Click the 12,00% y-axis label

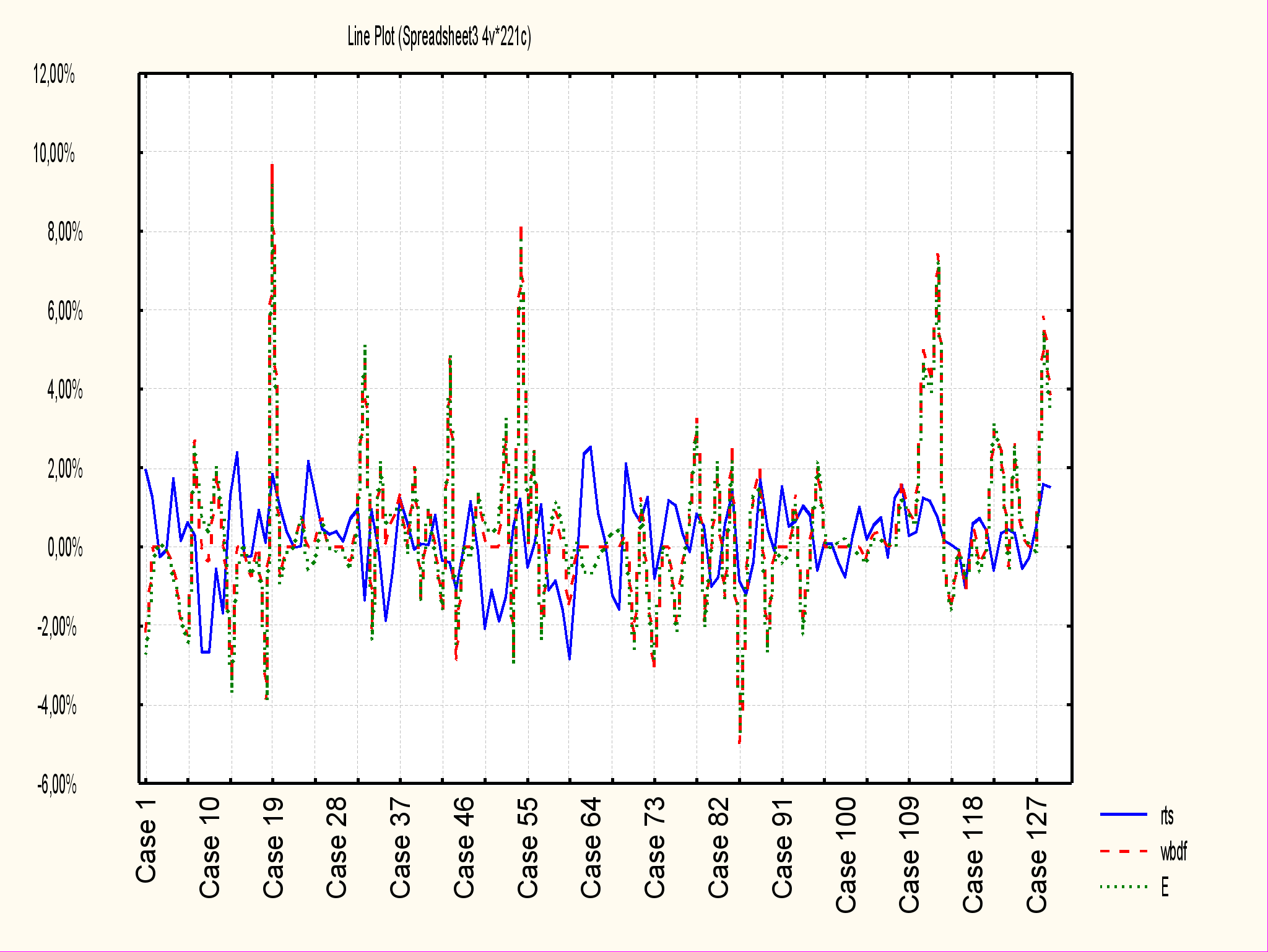[x=54, y=74]
